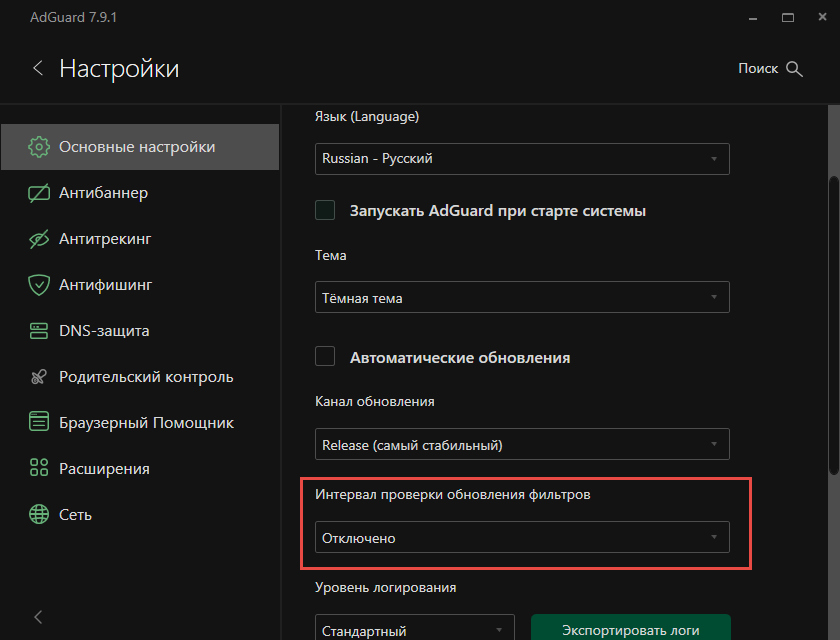Viewport: 840px width, 640px height.
Task: Click the Антитрекинг crossed-eye icon
Action: [39, 239]
